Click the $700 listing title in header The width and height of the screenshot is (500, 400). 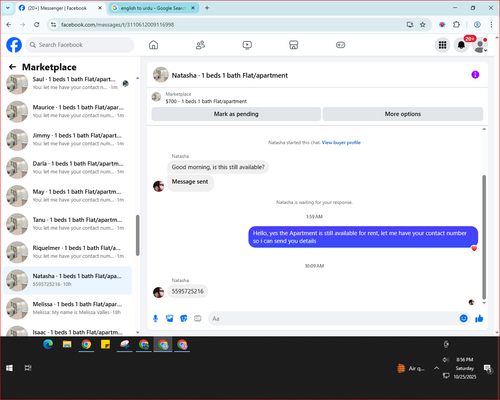click(206, 101)
